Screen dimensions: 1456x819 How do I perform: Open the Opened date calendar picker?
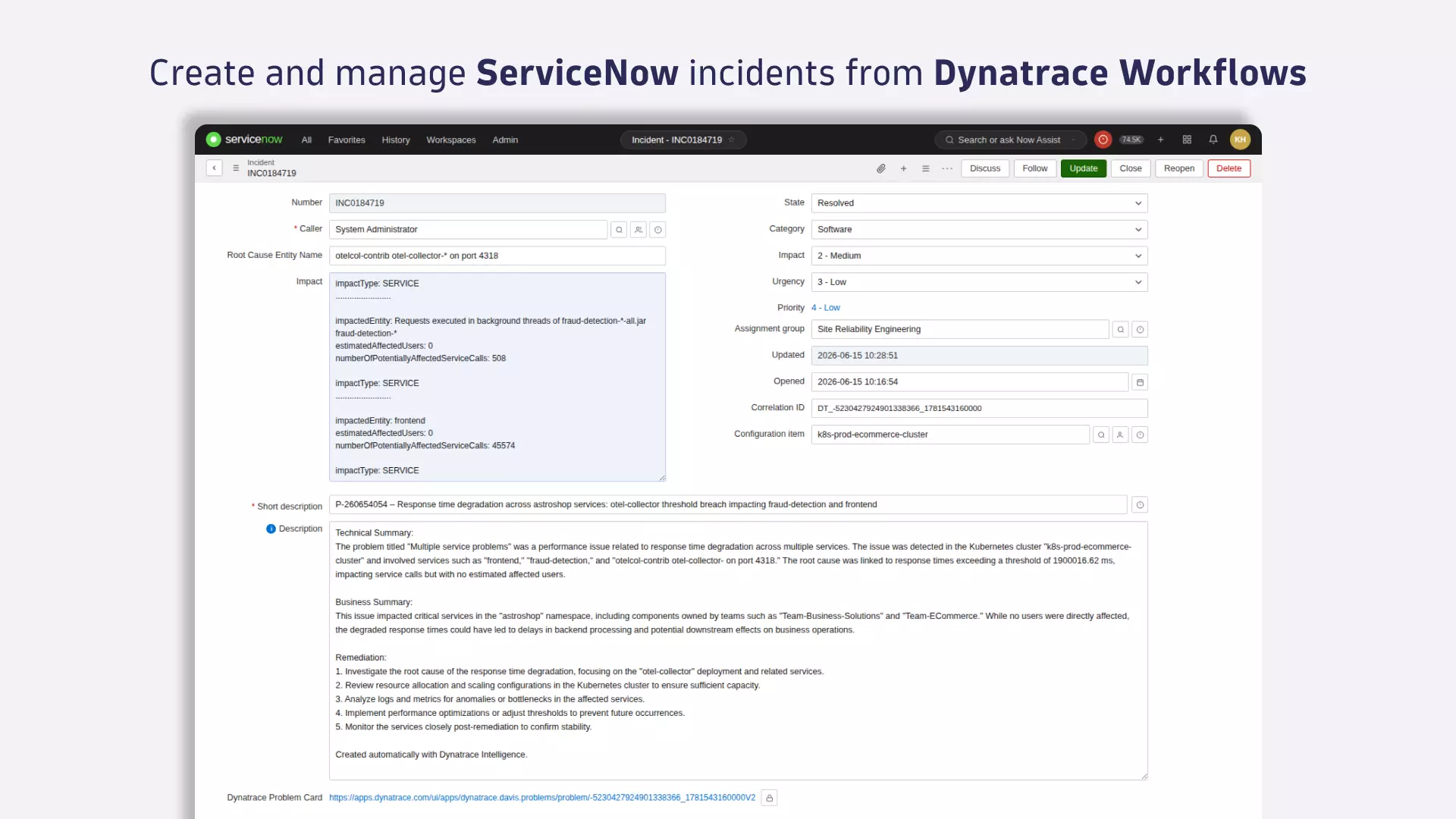point(1140,382)
